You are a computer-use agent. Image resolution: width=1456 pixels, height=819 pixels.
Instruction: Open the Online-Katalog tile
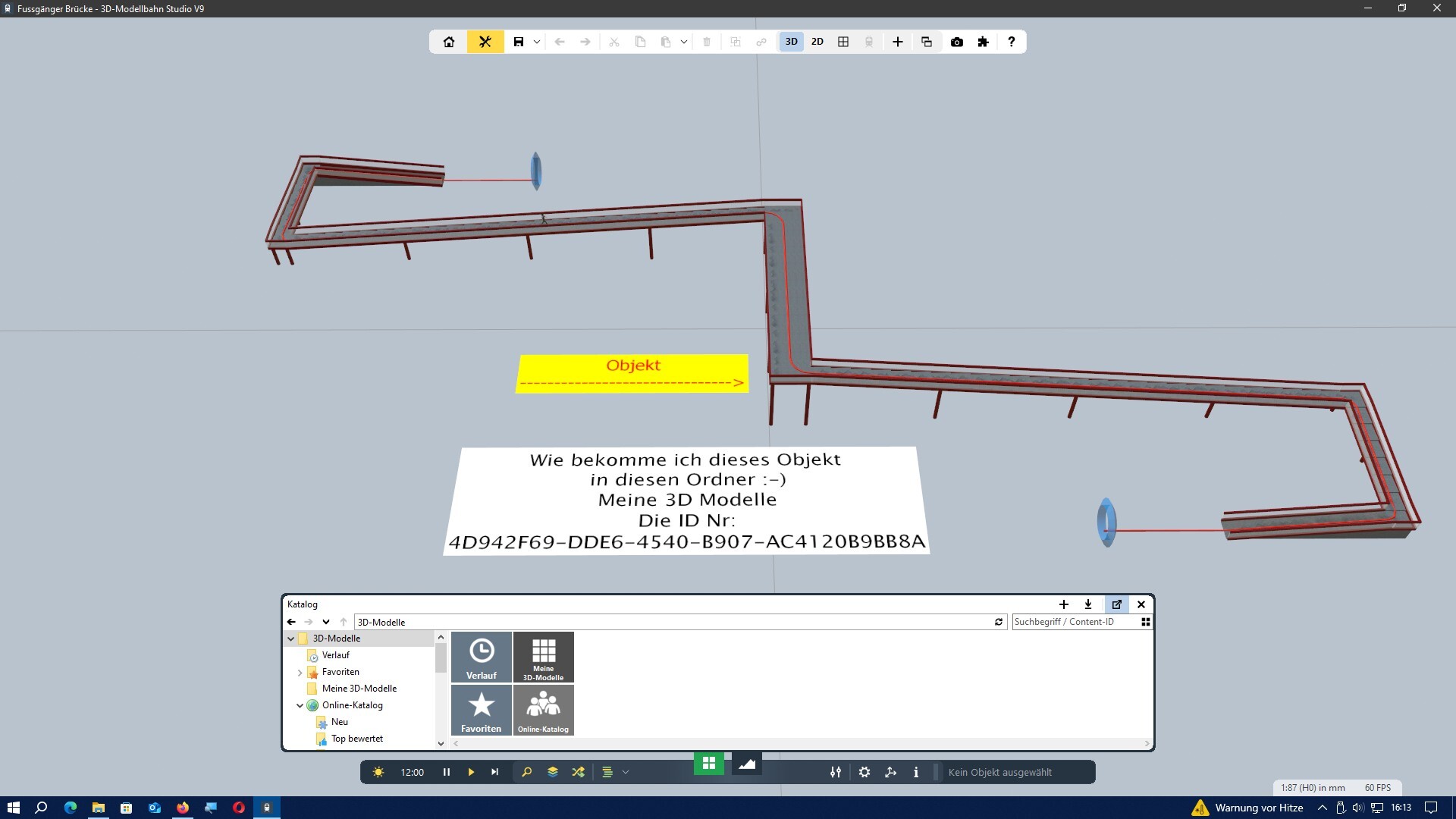543,710
